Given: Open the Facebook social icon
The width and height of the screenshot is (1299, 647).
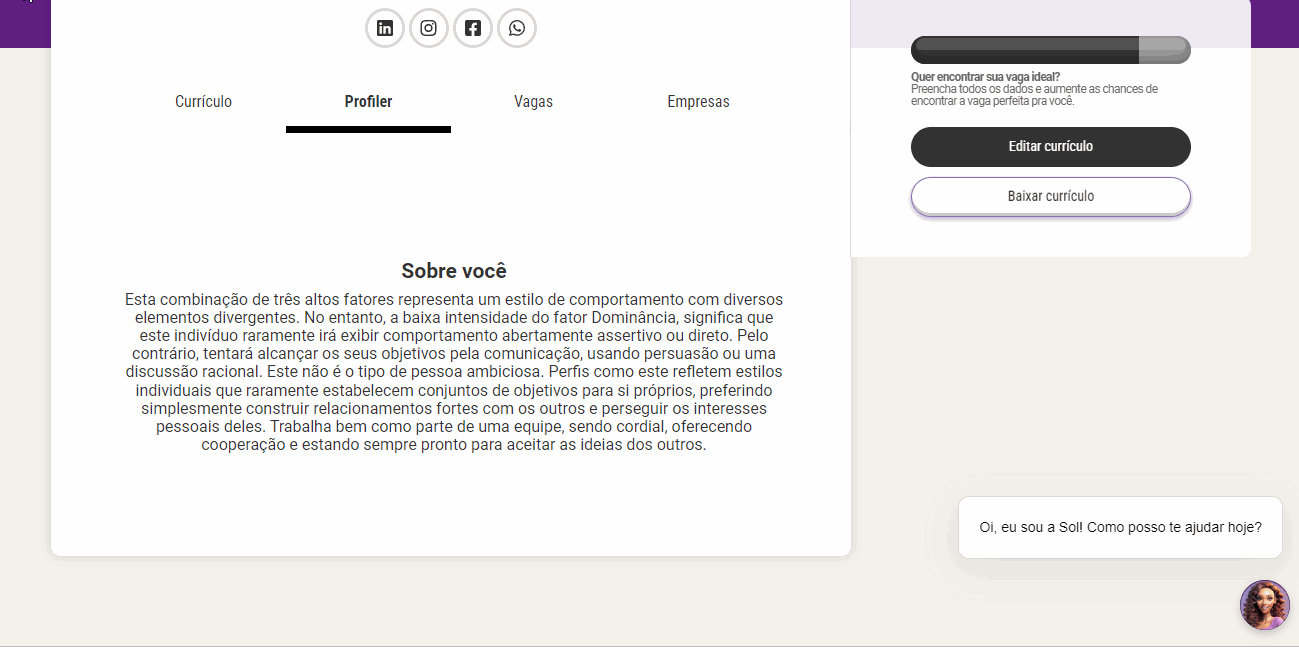Looking at the screenshot, I should click(x=473, y=28).
